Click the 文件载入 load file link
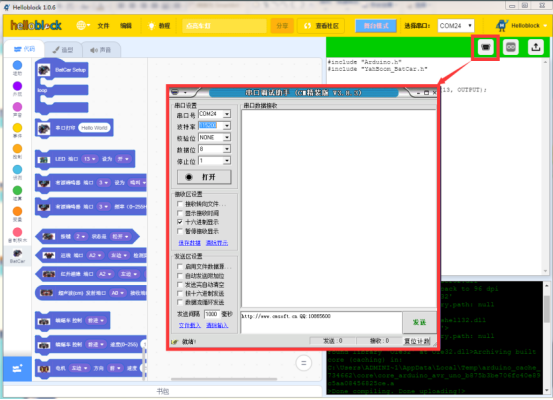Viewport: 553px width, 400px height. (189, 325)
